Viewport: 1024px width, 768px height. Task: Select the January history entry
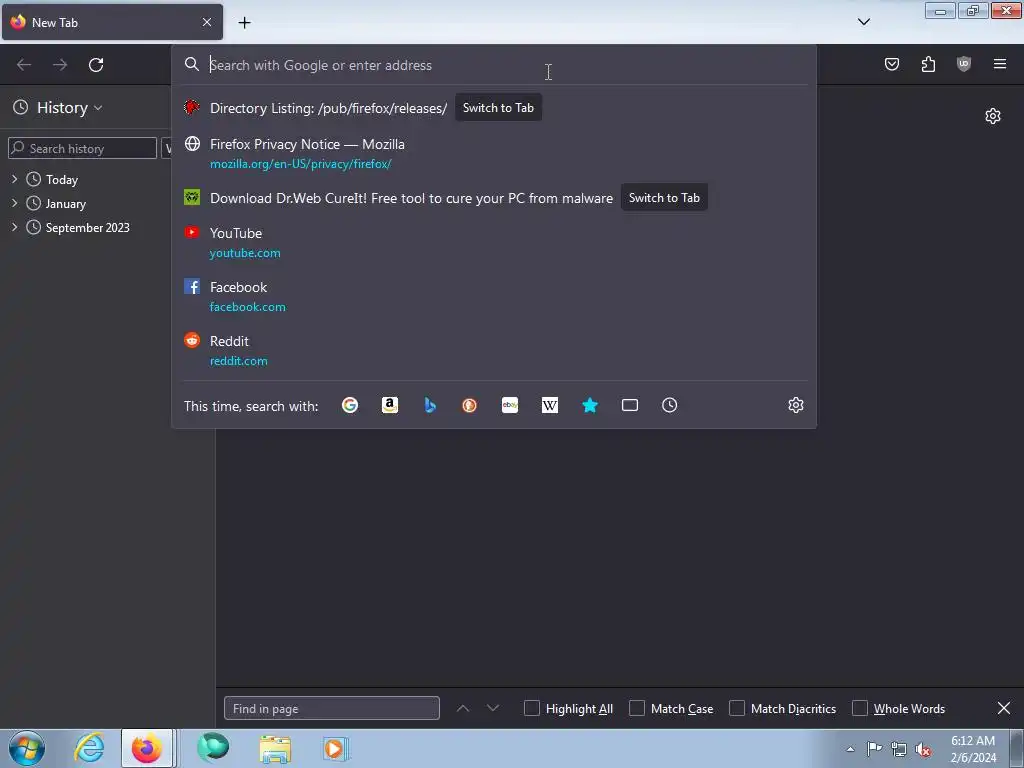tap(65, 204)
